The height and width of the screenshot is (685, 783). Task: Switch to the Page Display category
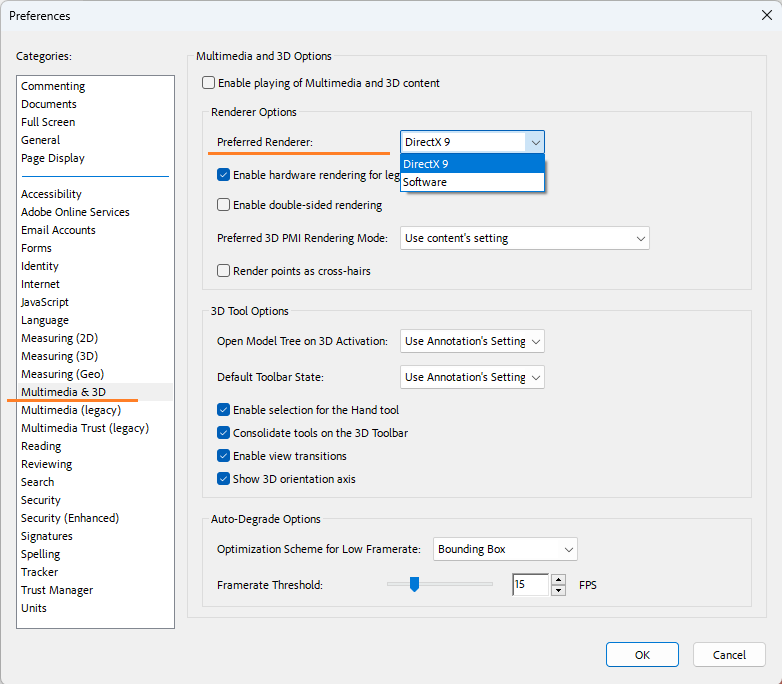(53, 158)
